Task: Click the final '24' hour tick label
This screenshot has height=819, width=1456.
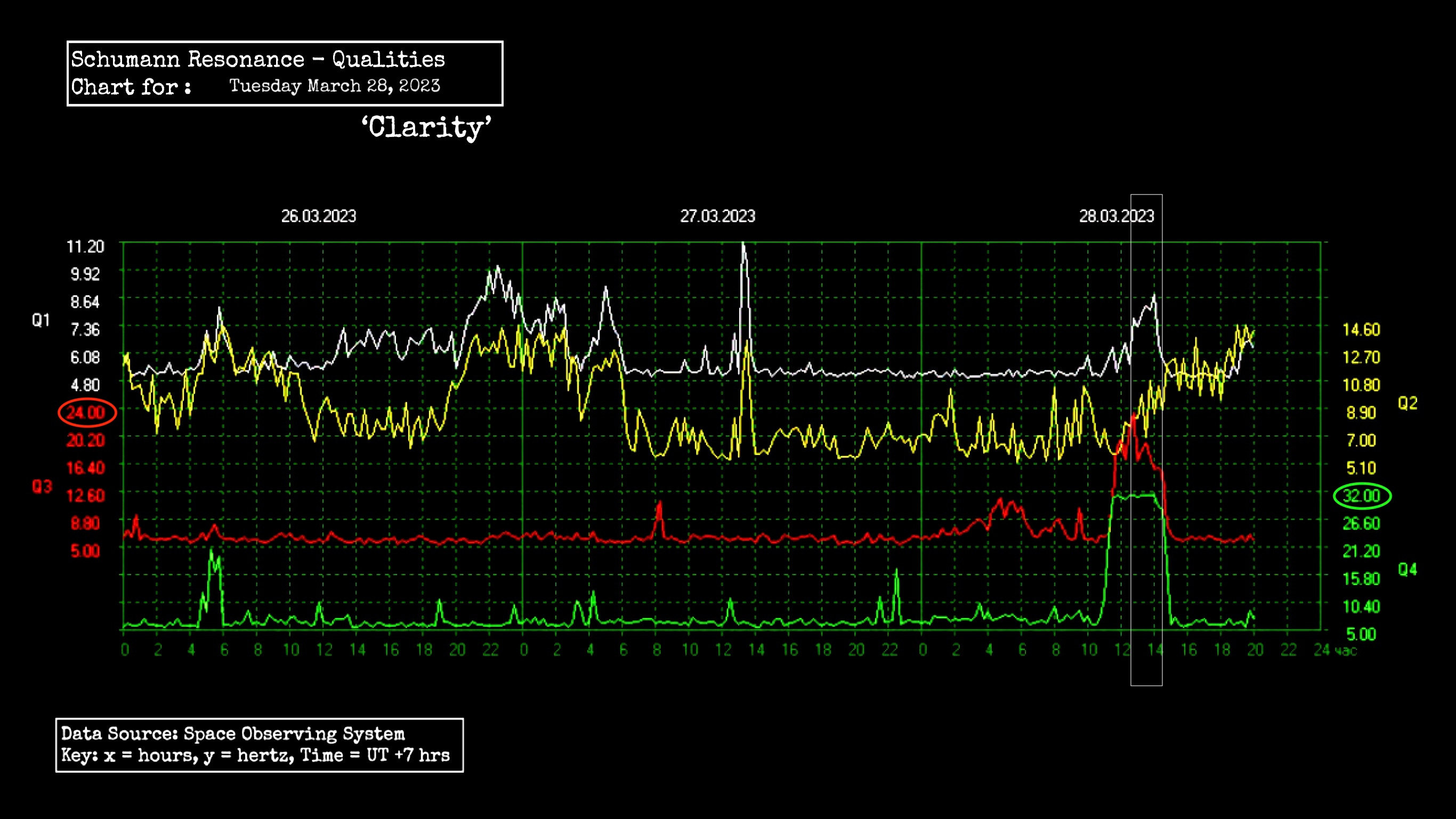Action: [x=1322, y=650]
